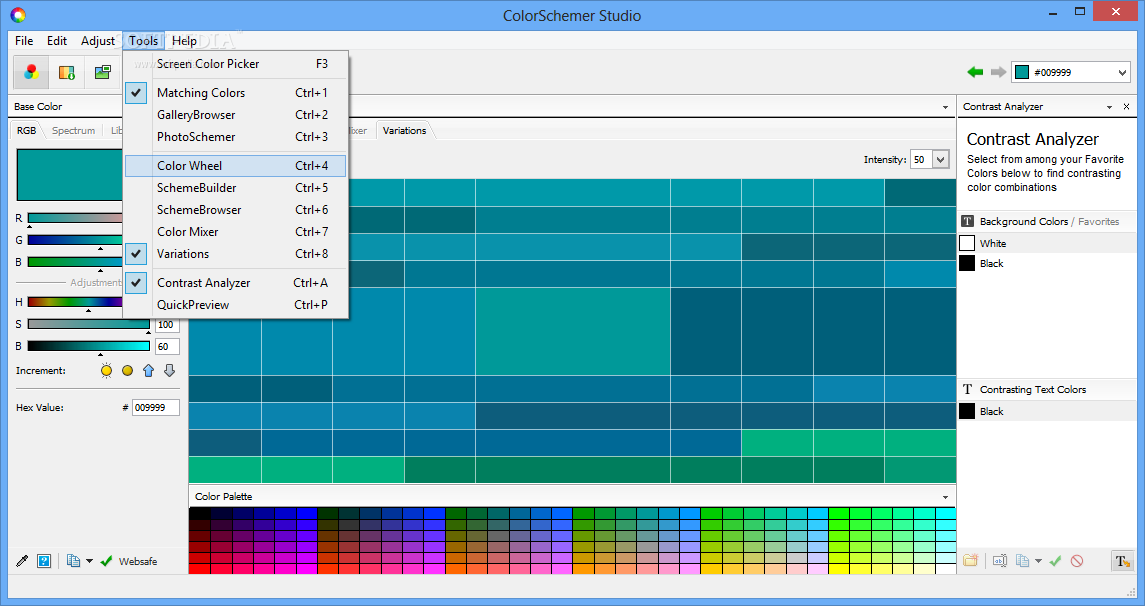
Task: Switch to the Variations tab
Action: (405, 130)
